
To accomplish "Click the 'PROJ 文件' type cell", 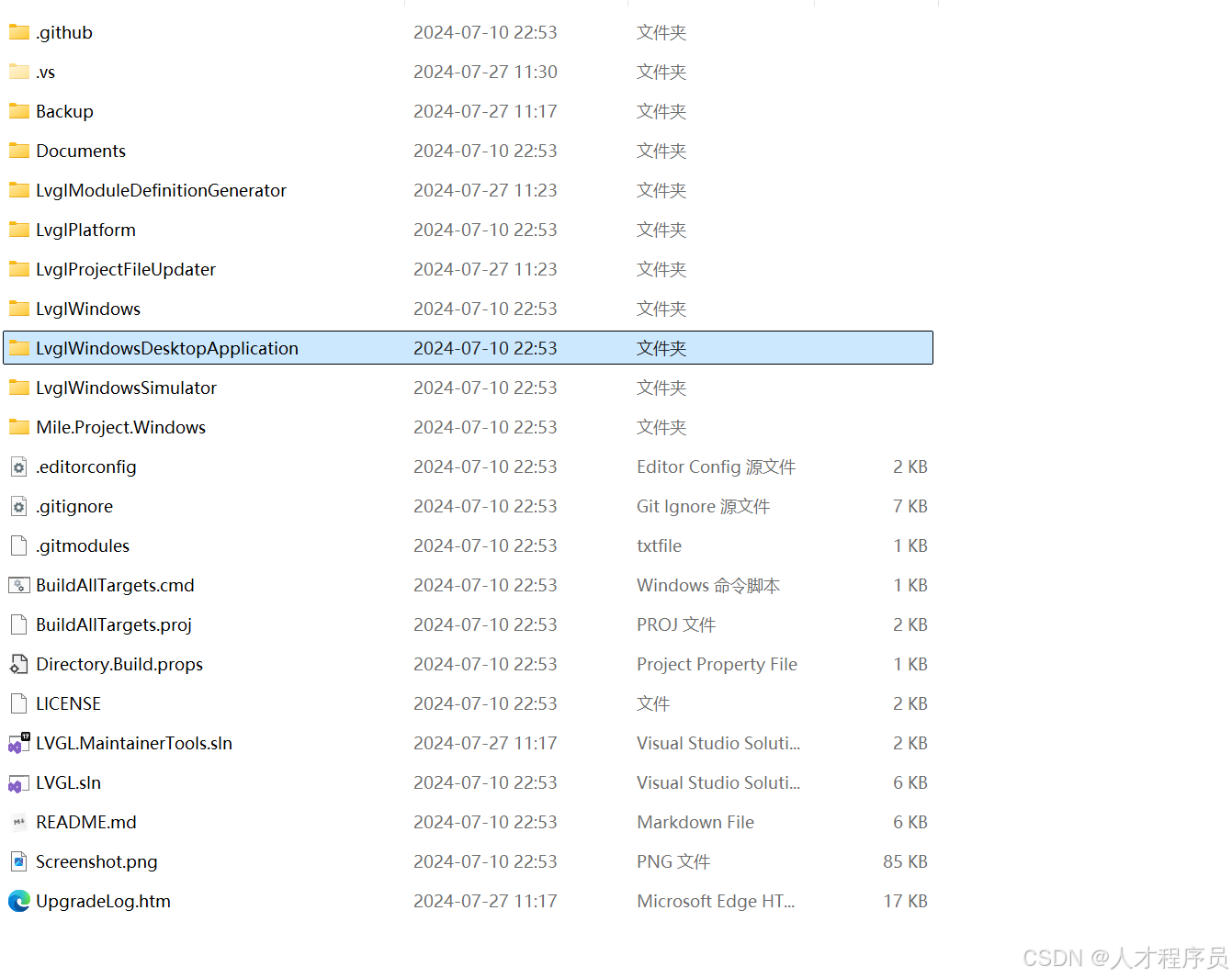I will [676, 624].
